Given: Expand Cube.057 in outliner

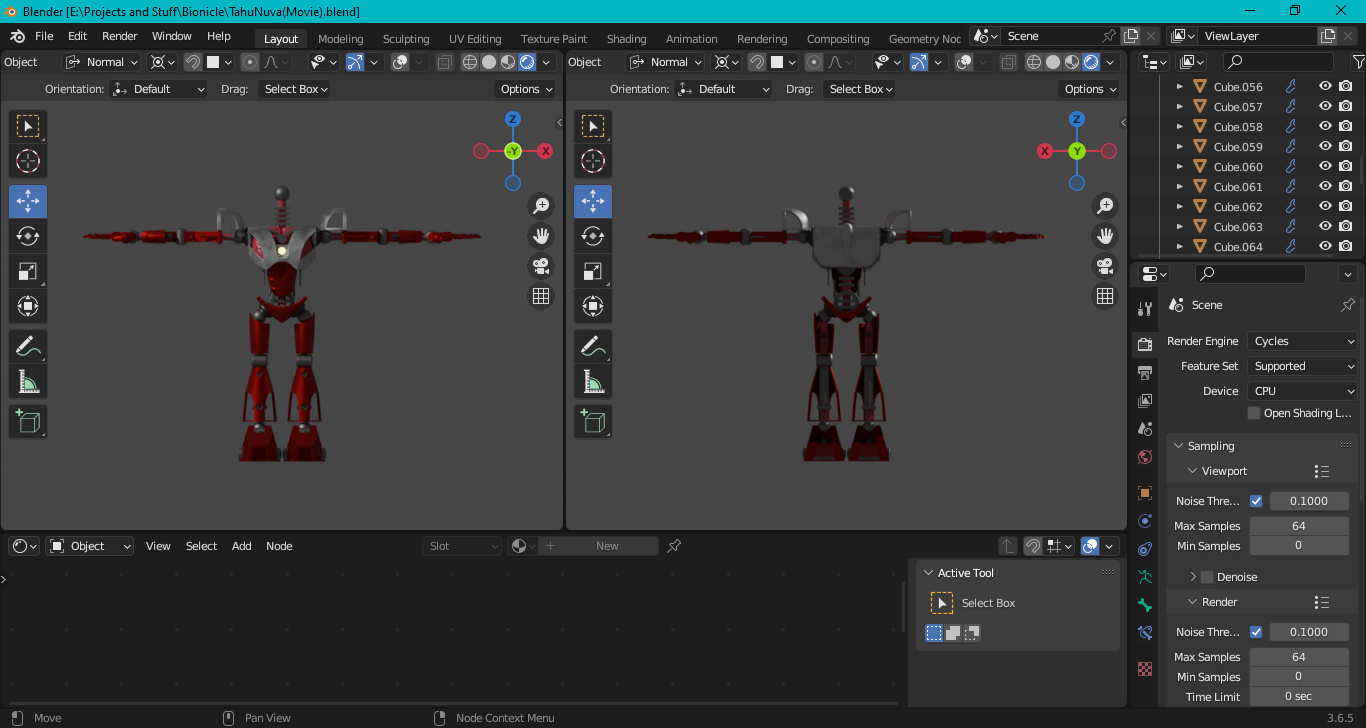Looking at the screenshot, I should pyautogui.click(x=1180, y=107).
